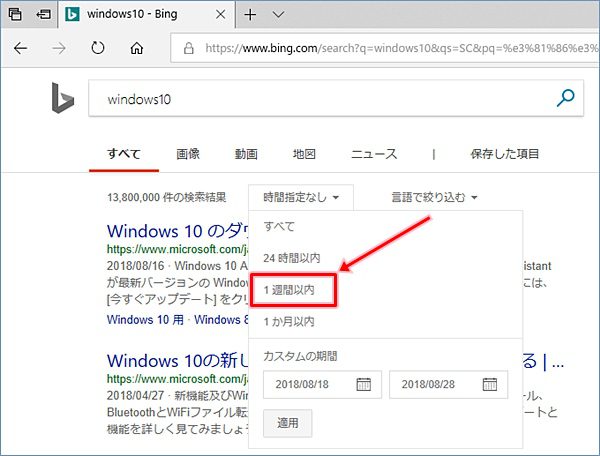This screenshot has width=600, height=456.
Task: Go to the home page icon
Action: click(x=137, y=48)
